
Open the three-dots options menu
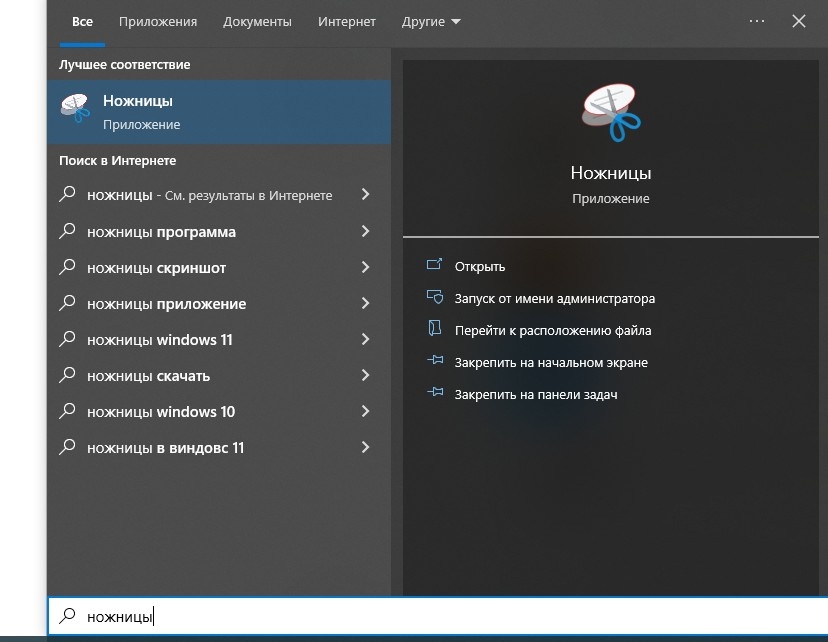pyautogui.click(x=757, y=21)
